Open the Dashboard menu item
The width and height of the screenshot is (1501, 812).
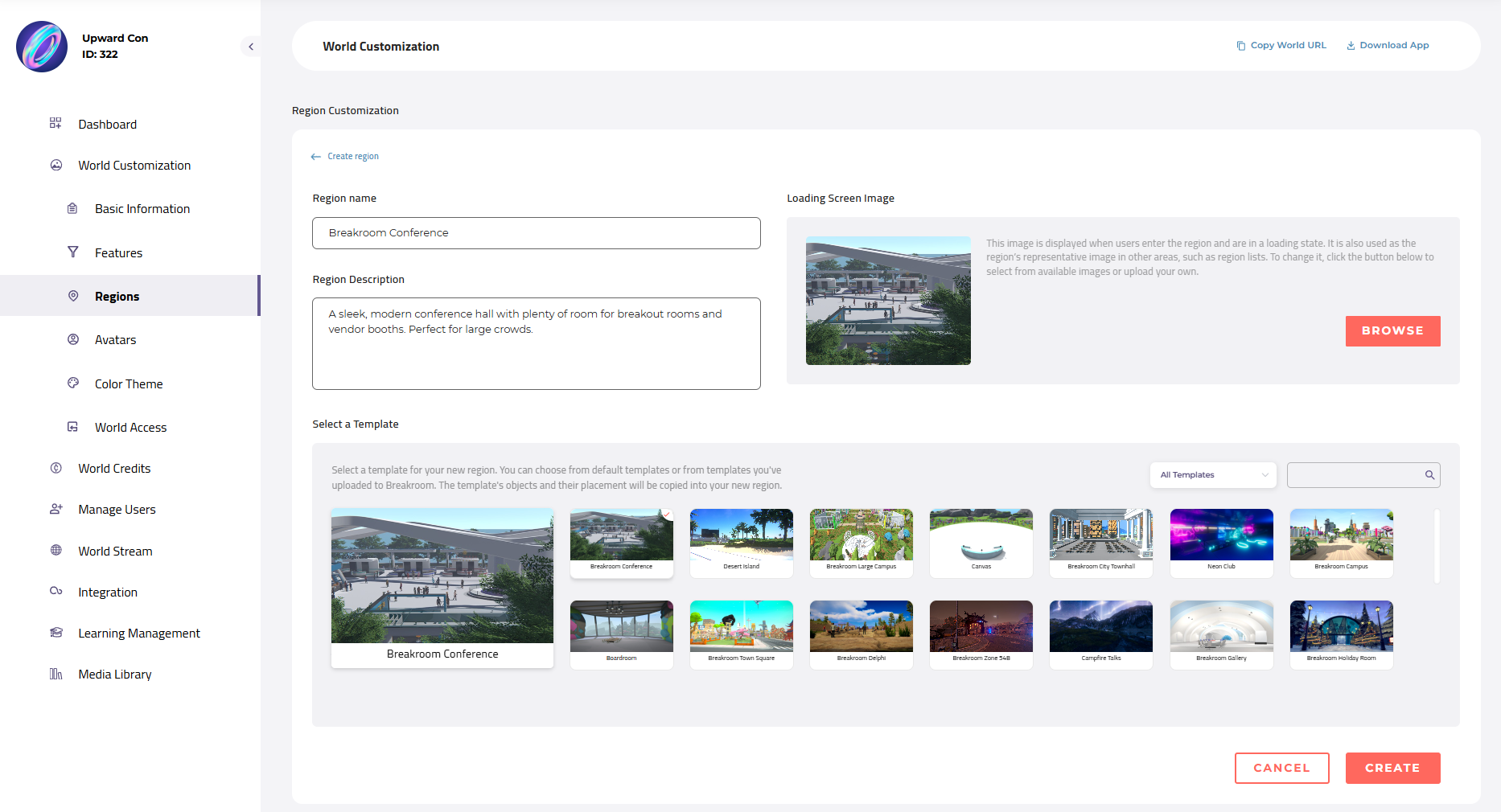point(108,124)
